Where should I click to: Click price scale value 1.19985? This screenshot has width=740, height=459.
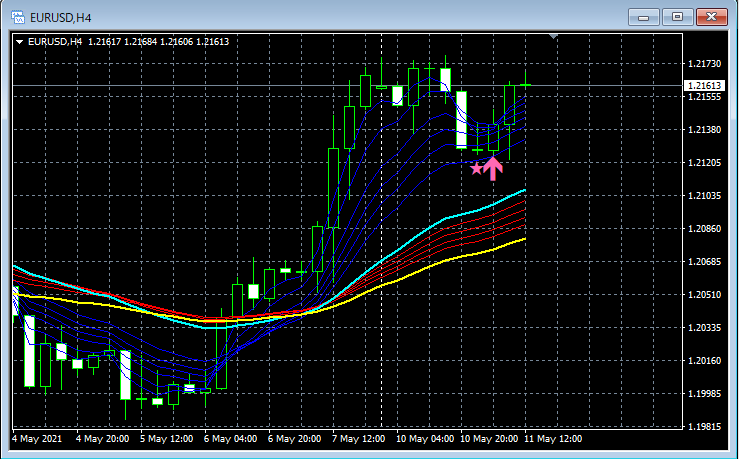coord(705,394)
